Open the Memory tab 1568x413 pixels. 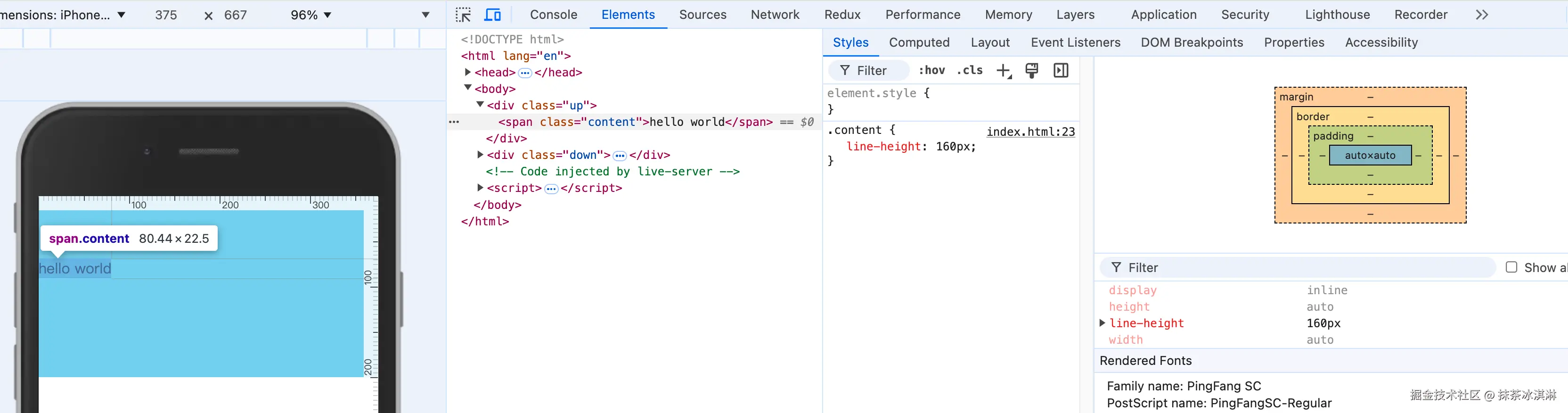pos(1009,15)
